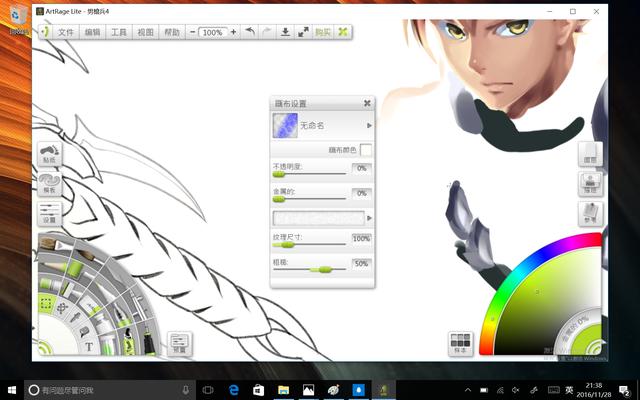Click the 画布颜色 canvas color swatch
The height and width of the screenshot is (400, 640).
click(366, 150)
